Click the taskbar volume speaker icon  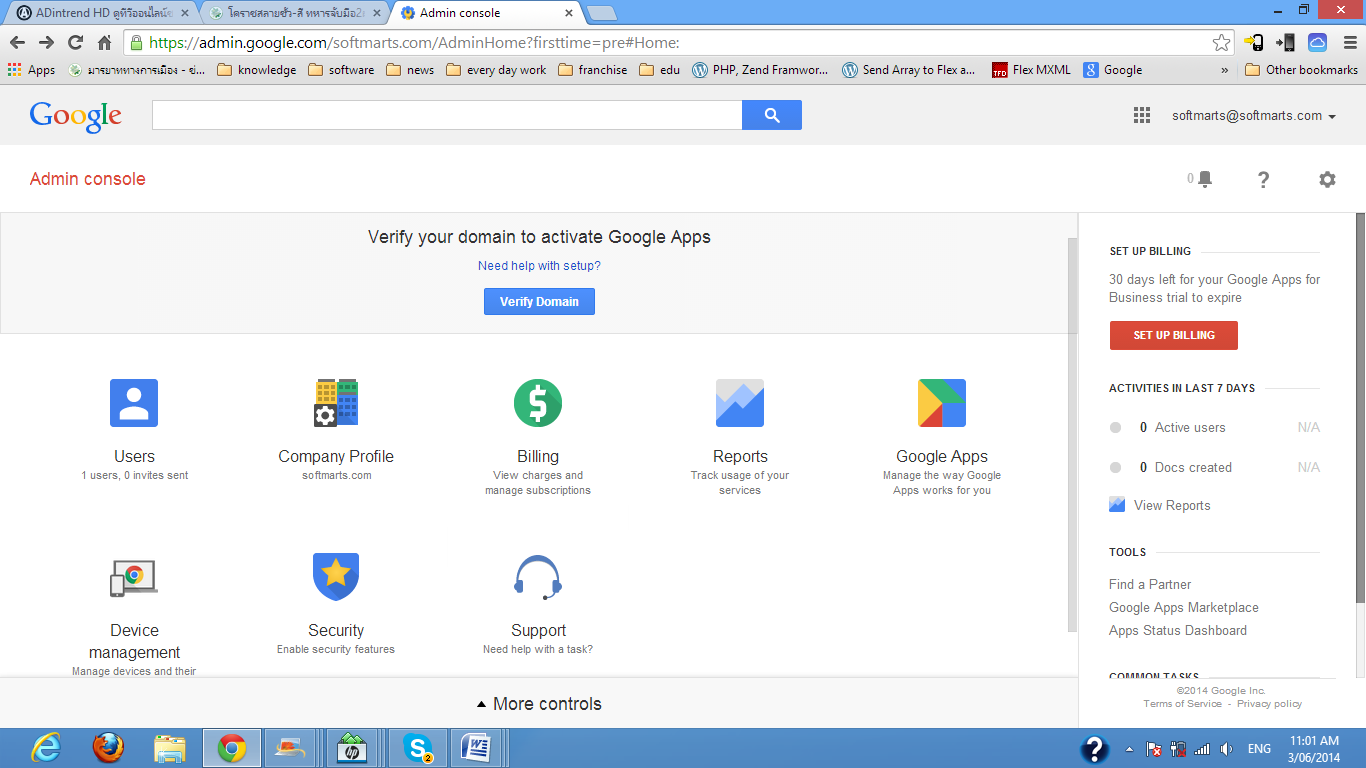point(1227,749)
